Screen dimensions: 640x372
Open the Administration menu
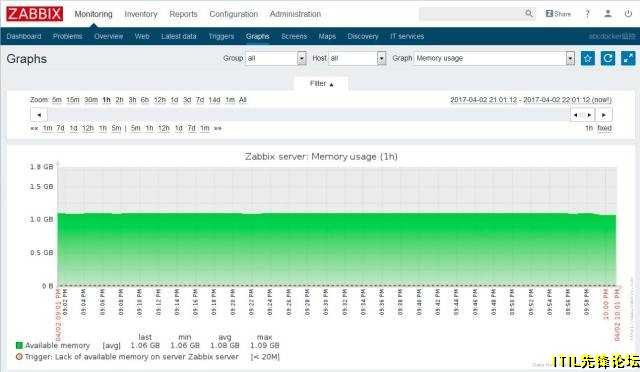point(295,14)
